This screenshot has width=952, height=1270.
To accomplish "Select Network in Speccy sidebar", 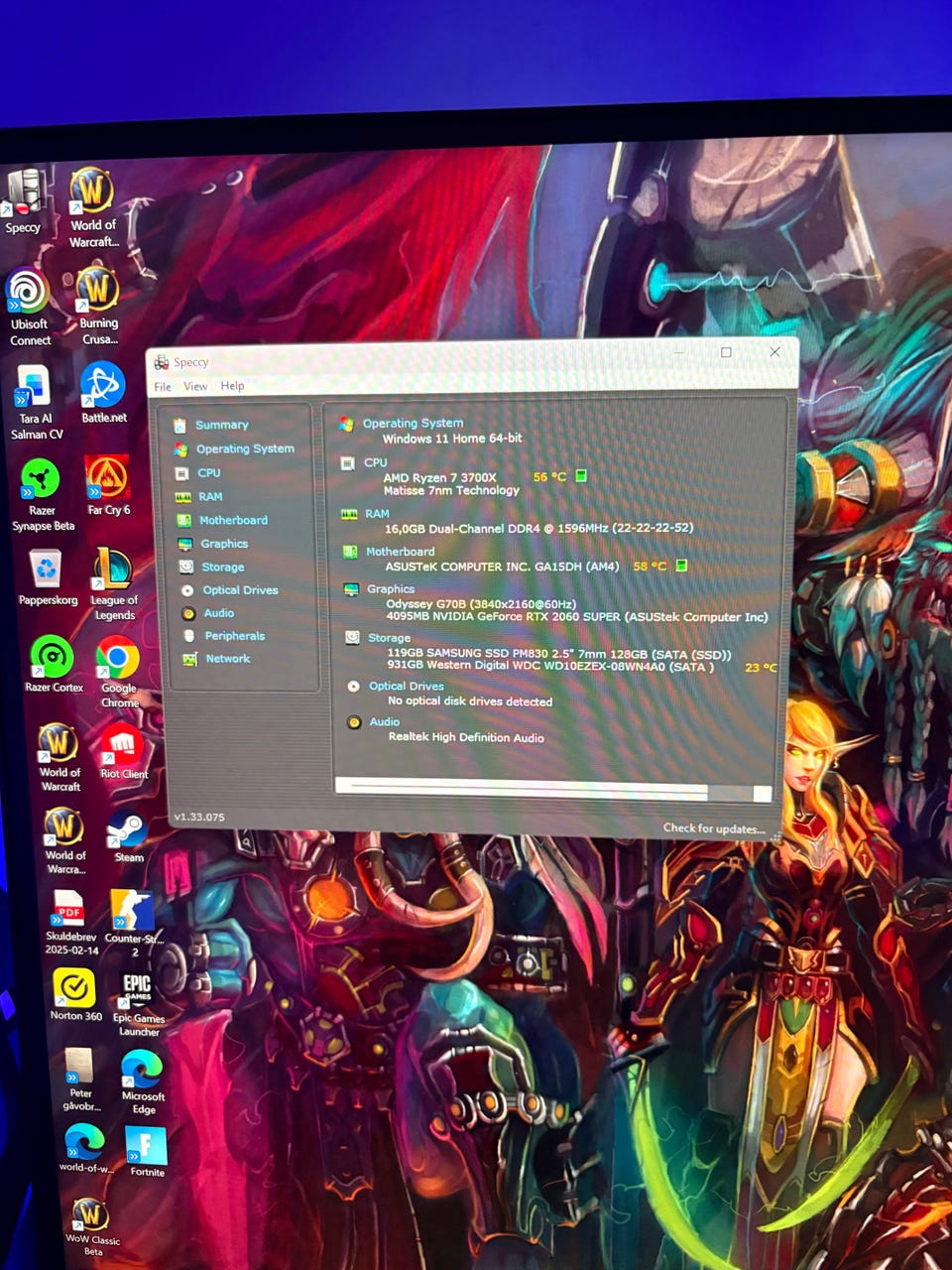I will [227, 659].
